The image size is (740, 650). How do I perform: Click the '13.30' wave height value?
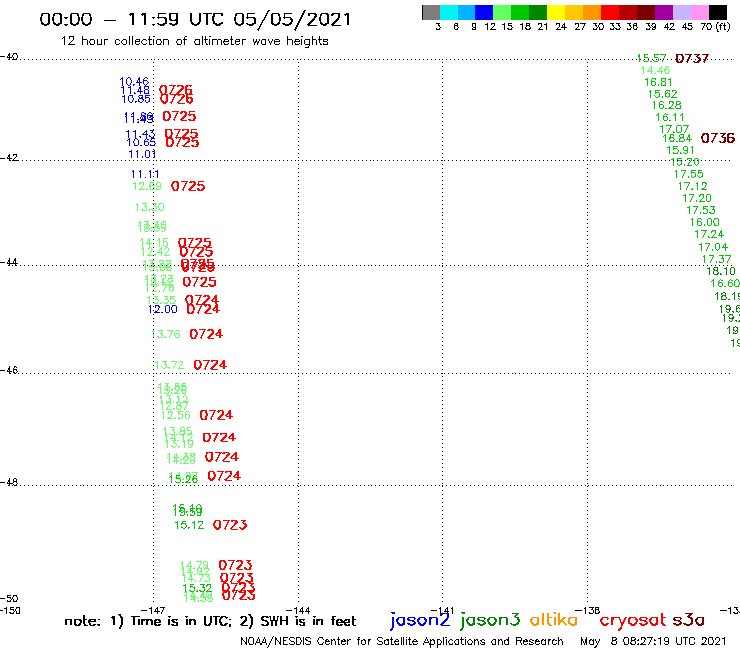click(x=150, y=207)
